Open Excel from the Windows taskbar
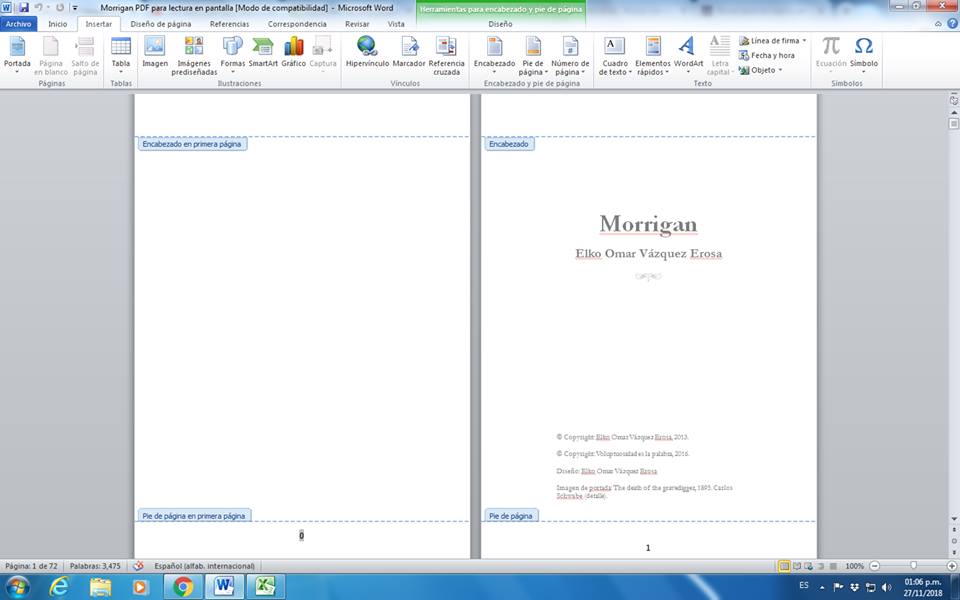This screenshot has height=600, width=960. pyautogui.click(x=266, y=586)
